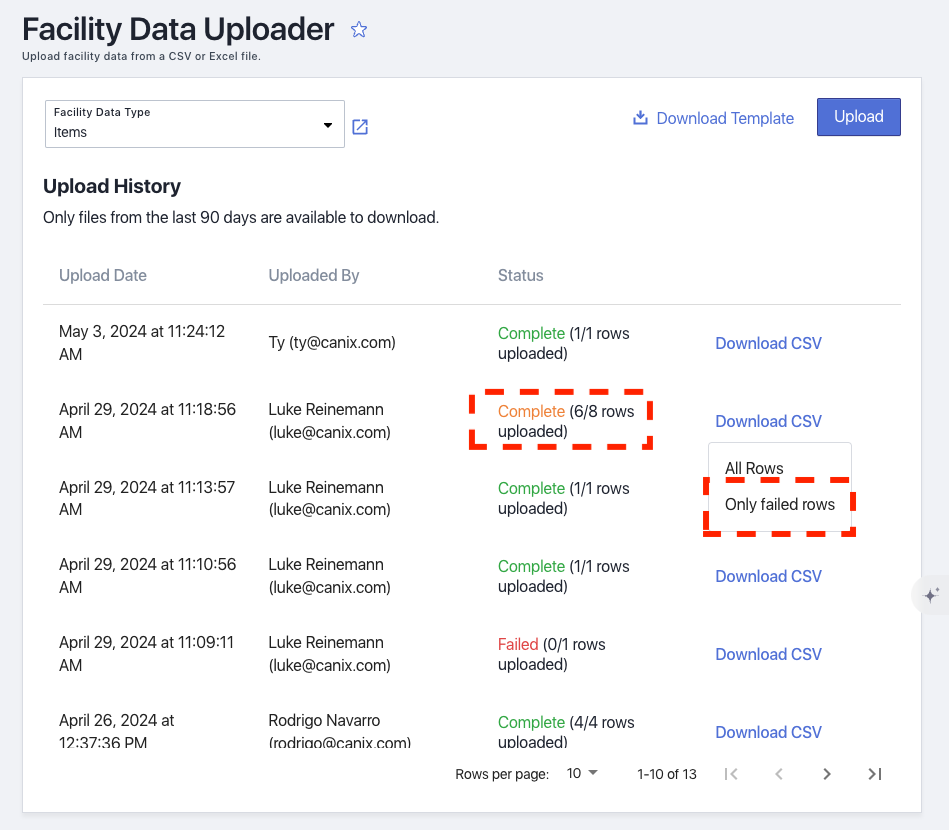Download CSV for the Failed upload row
This screenshot has width=949, height=830.
(x=768, y=653)
